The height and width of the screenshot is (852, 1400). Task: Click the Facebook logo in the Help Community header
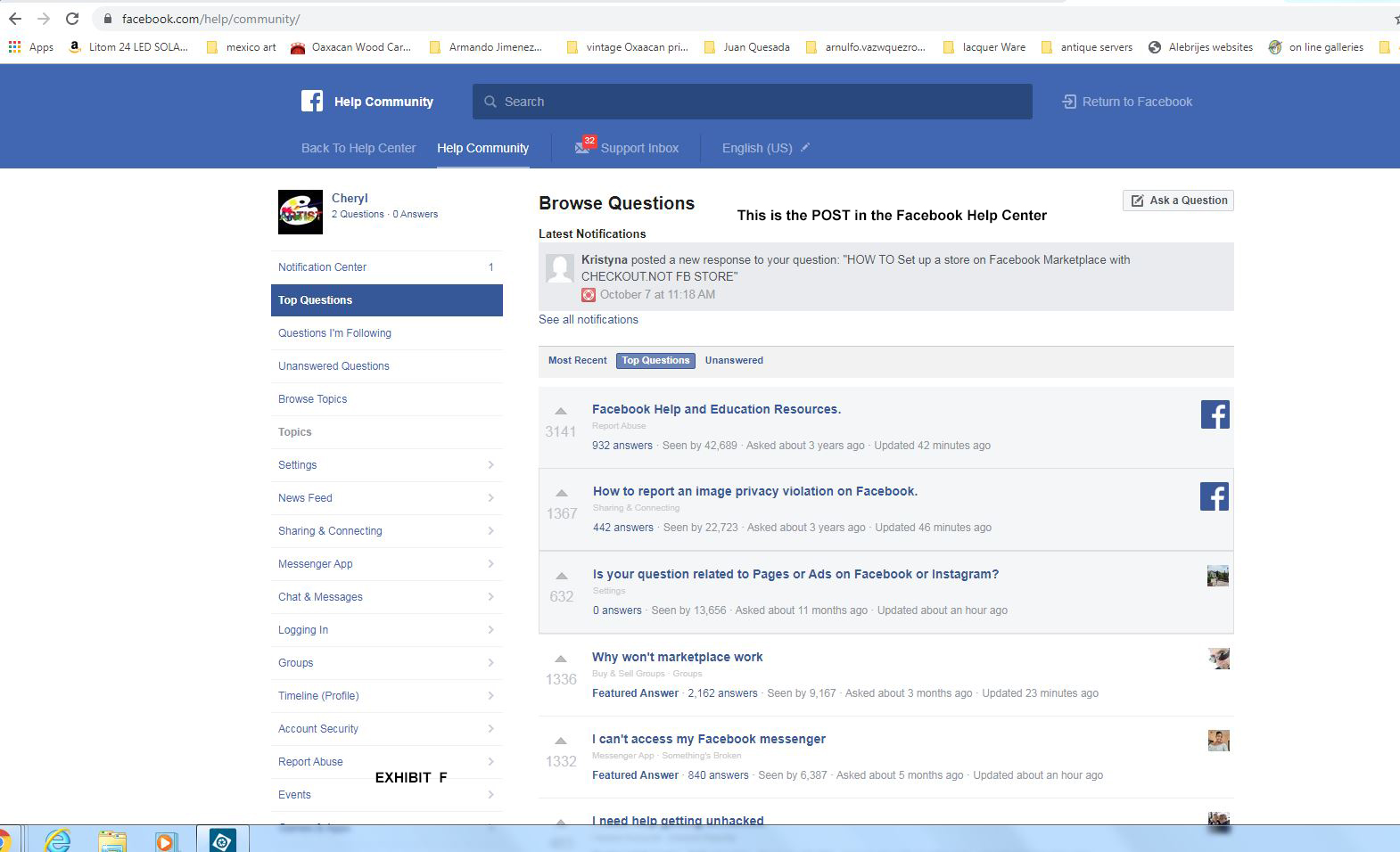click(x=312, y=101)
